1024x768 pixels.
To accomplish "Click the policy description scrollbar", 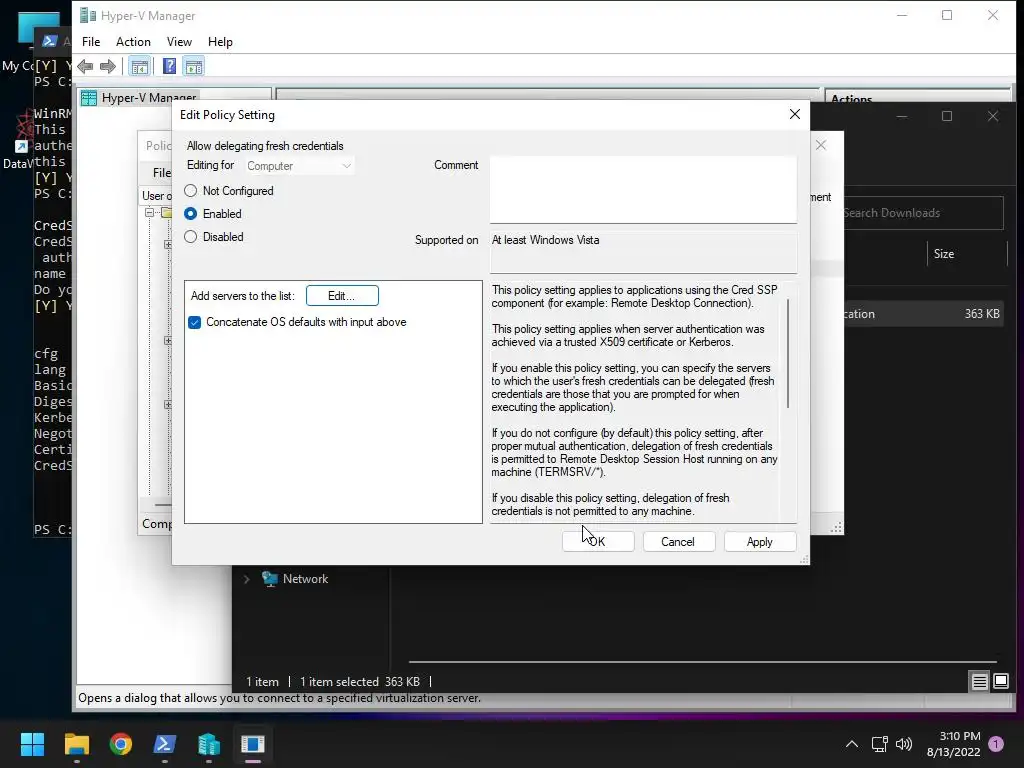I will point(788,353).
